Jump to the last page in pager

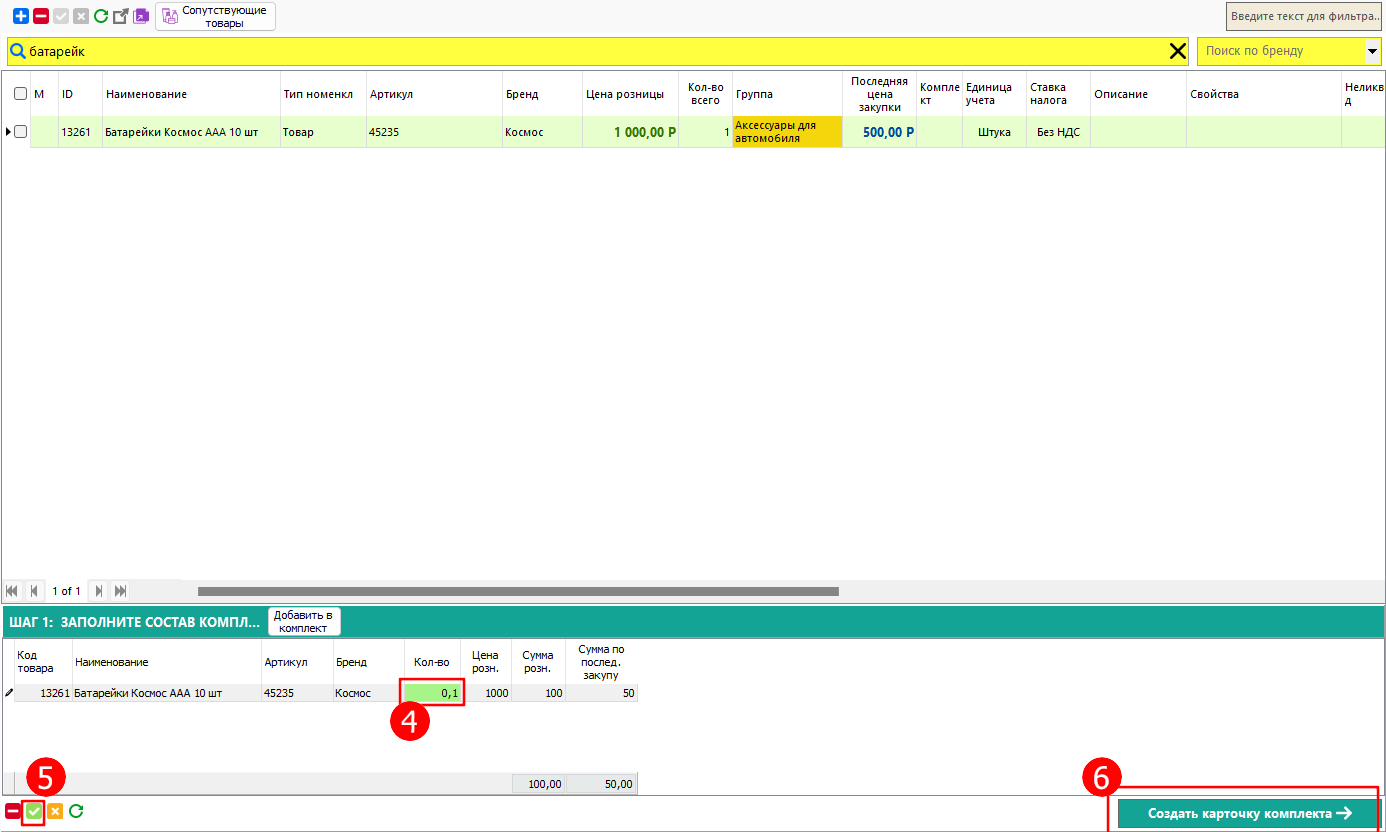click(120, 591)
